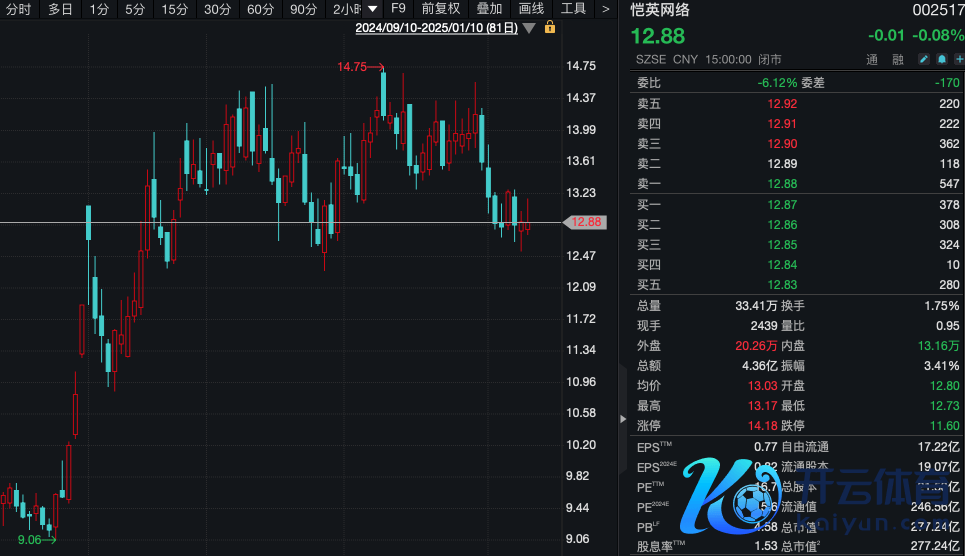
Task: Open the 工具 tools menu
Action: (573, 9)
